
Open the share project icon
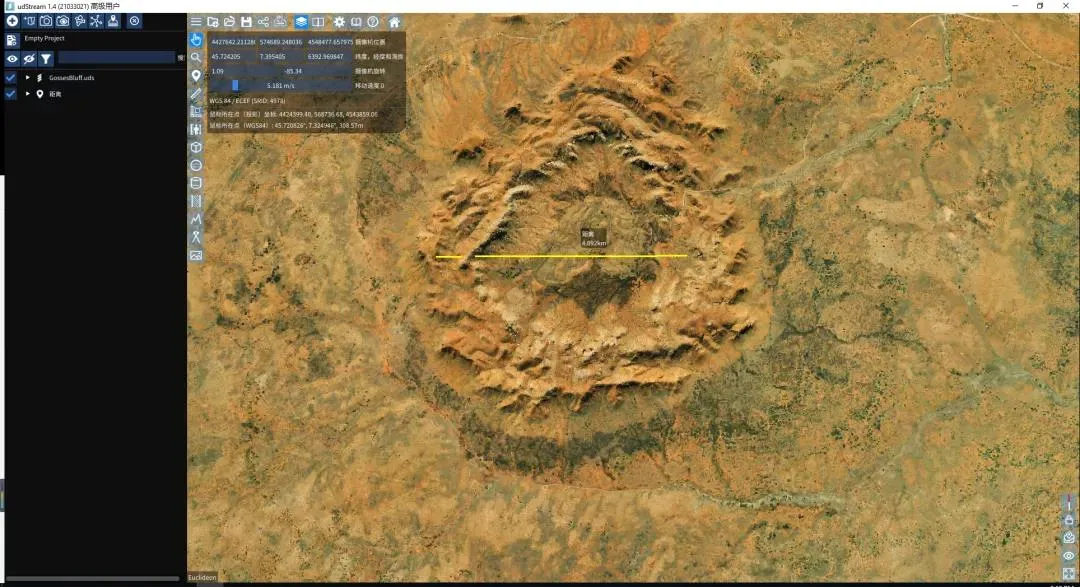(x=263, y=22)
